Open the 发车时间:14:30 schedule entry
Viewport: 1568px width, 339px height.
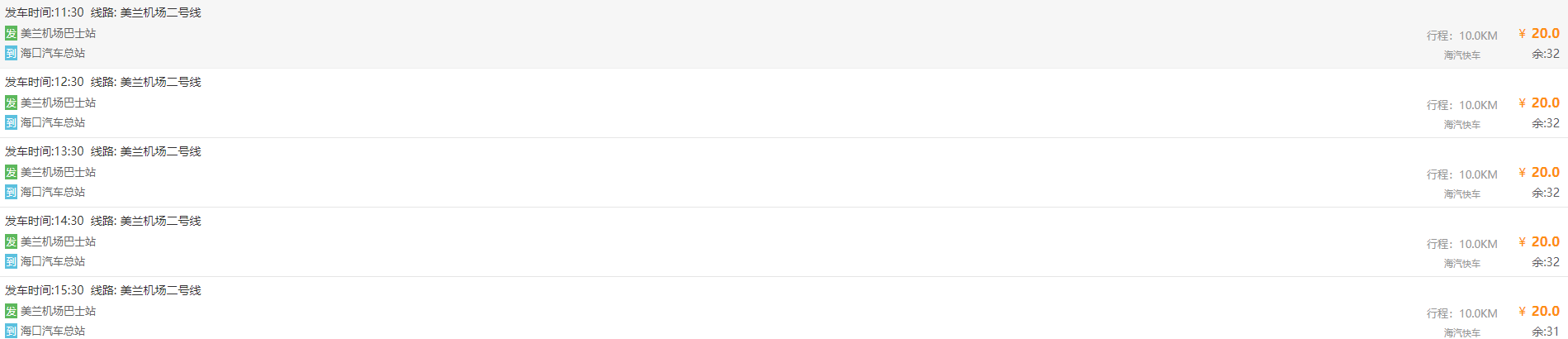click(x=45, y=221)
